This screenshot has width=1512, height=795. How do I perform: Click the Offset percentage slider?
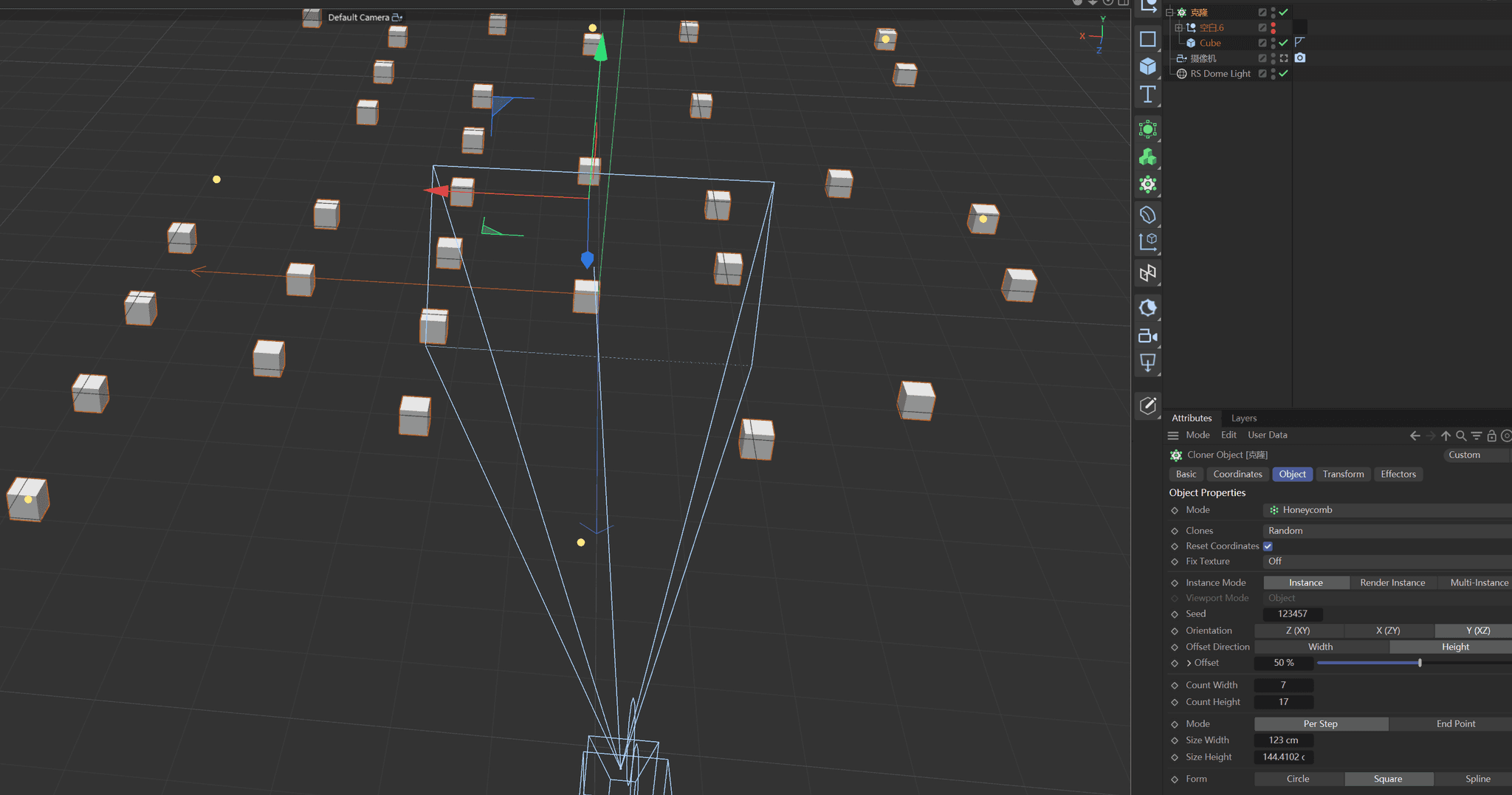click(1414, 663)
